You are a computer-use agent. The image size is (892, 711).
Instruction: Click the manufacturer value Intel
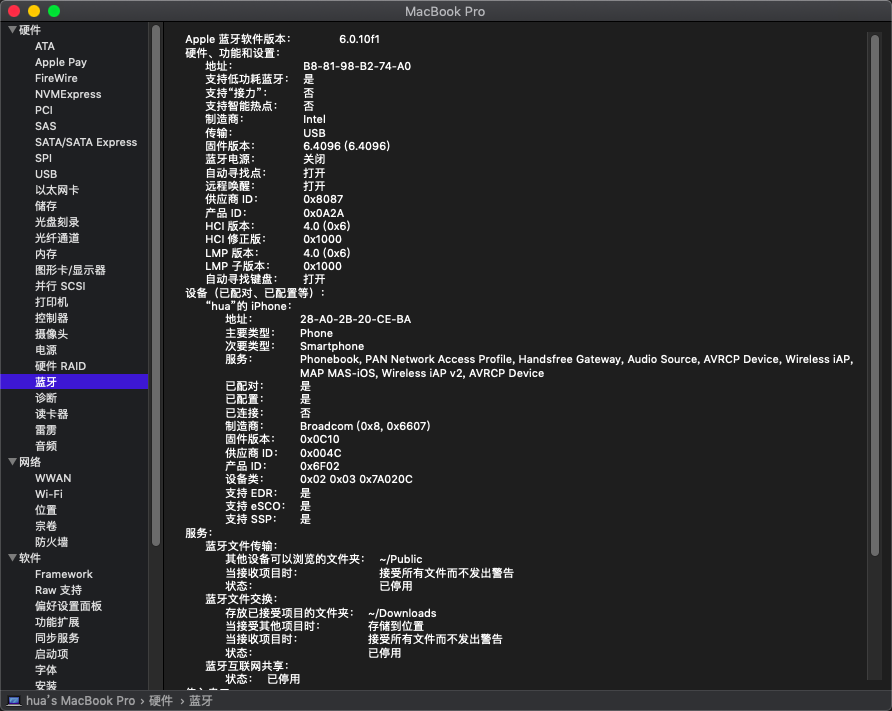click(314, 119)
